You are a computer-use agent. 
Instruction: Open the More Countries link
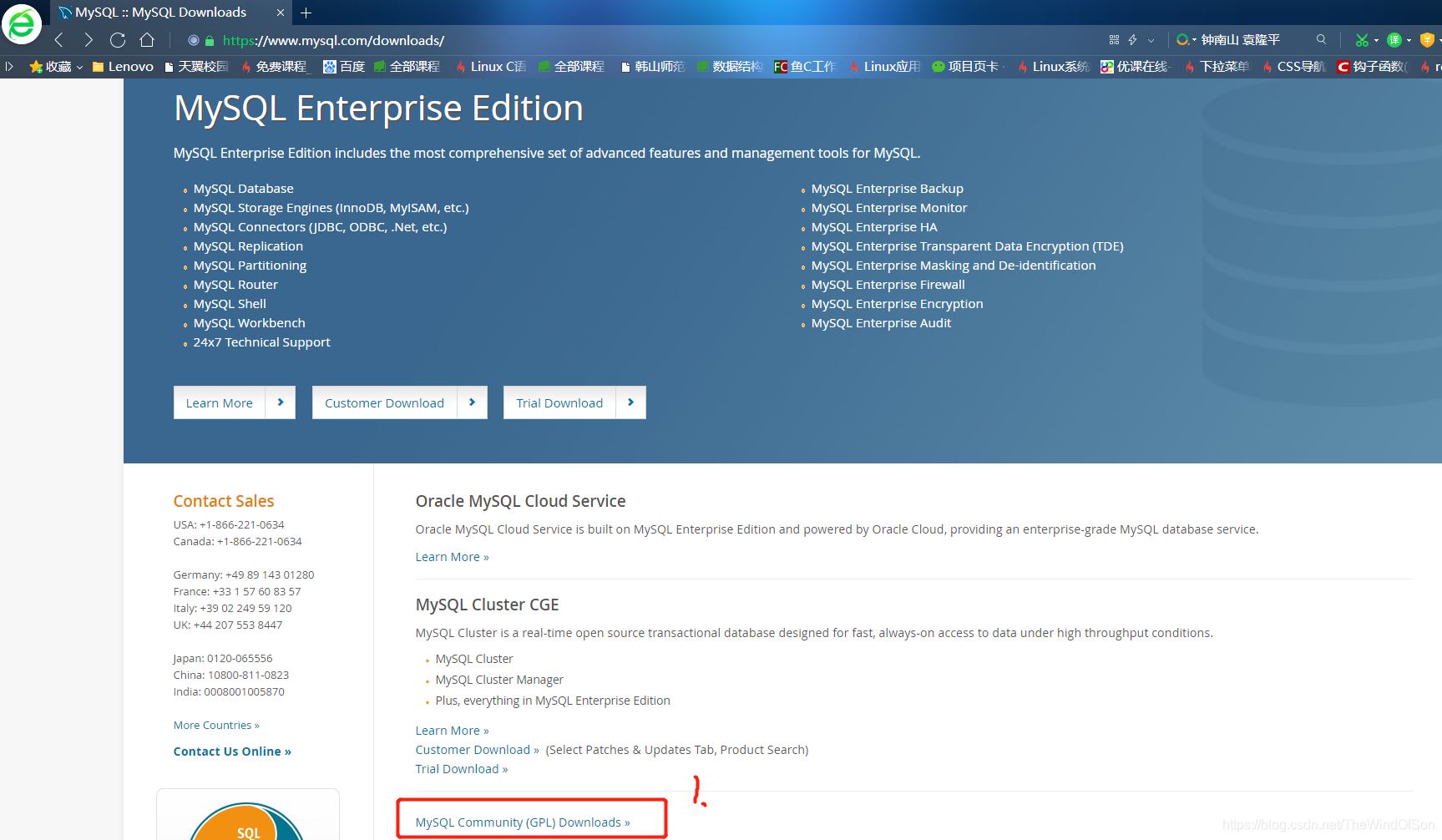[216, 725]
